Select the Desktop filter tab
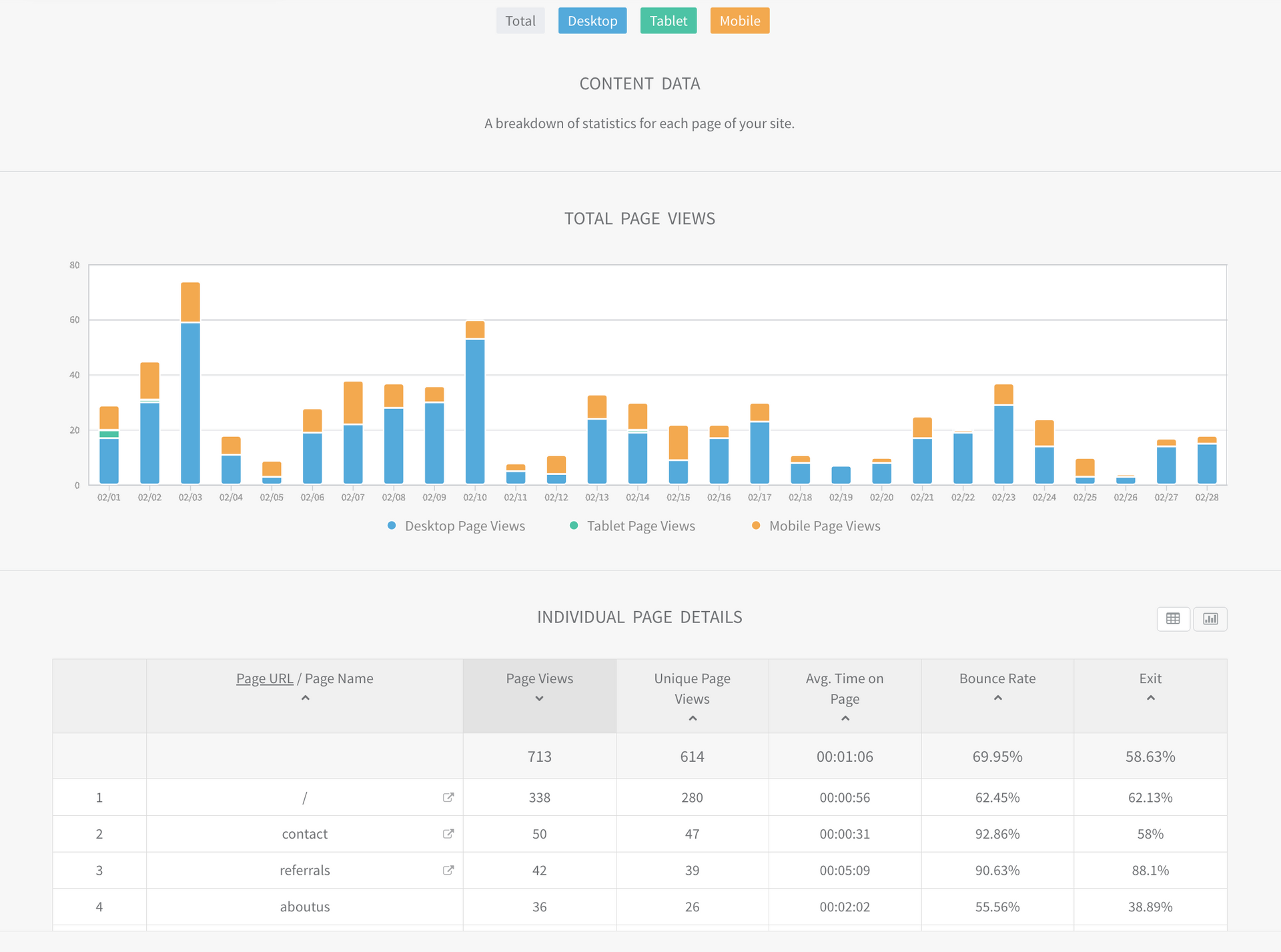Image resolution: width=1281 pixels, height=952 pixels. click(592, 21)
